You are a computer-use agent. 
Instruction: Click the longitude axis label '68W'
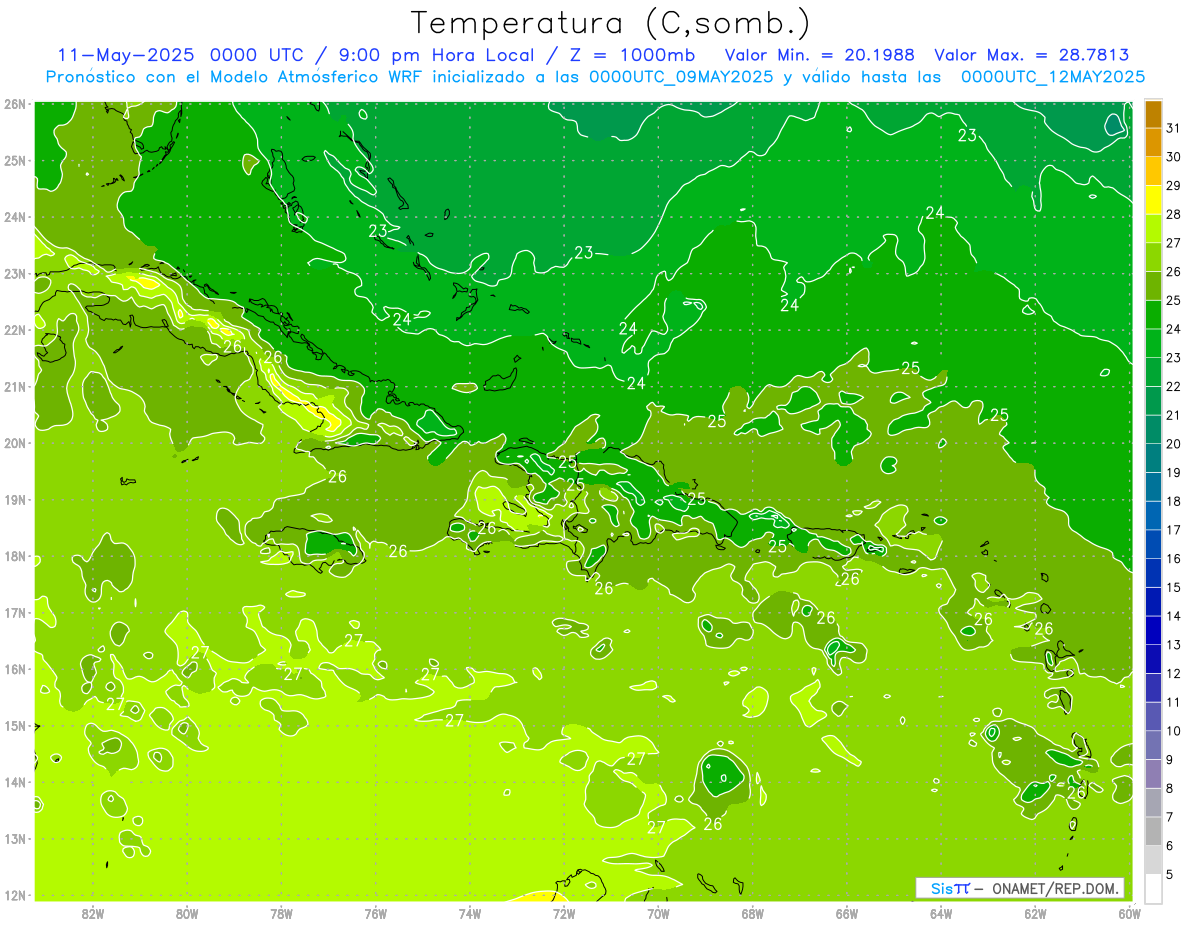(x=753, y=913)
